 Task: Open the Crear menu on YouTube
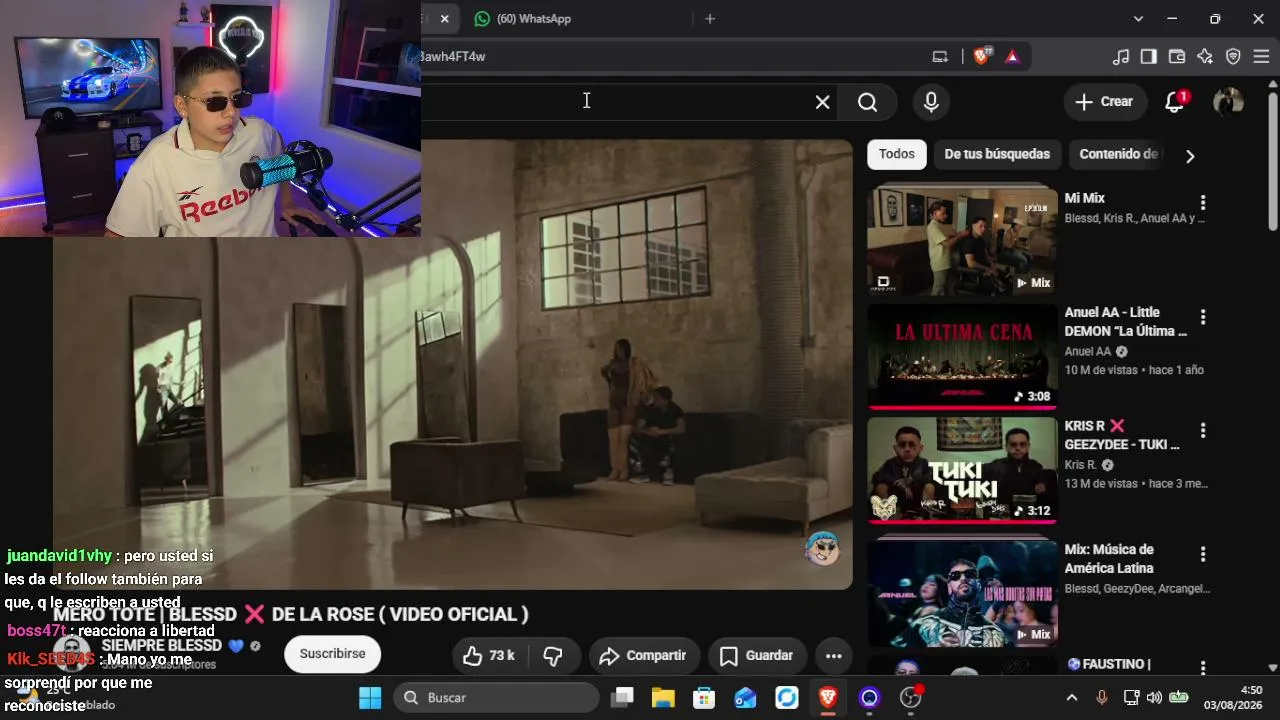click(1104, 102)
